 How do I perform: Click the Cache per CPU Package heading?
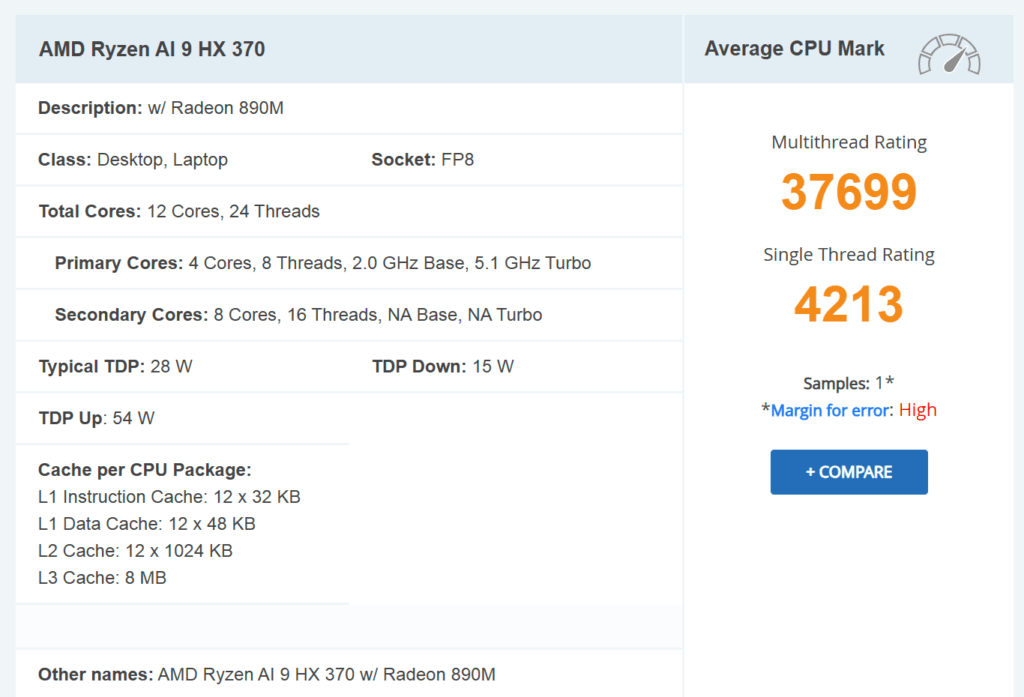click(x=144, y=470)
